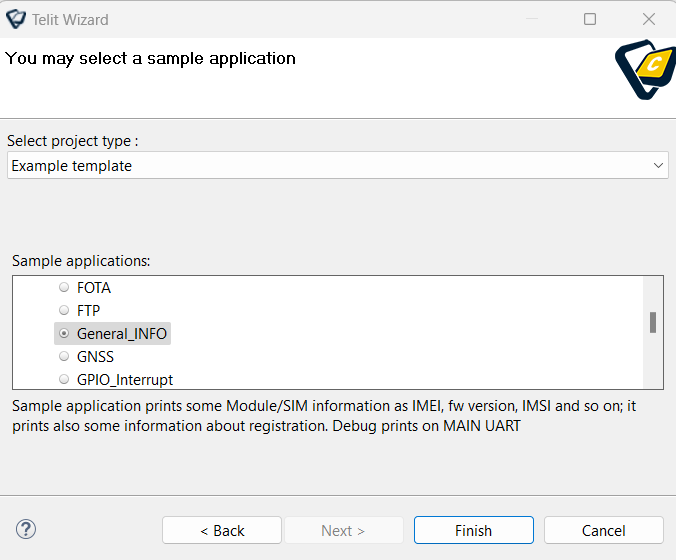Click the yellow C project logo
Image resolution: width=676 pixels, height=560 pixels.
click(645, 69)
